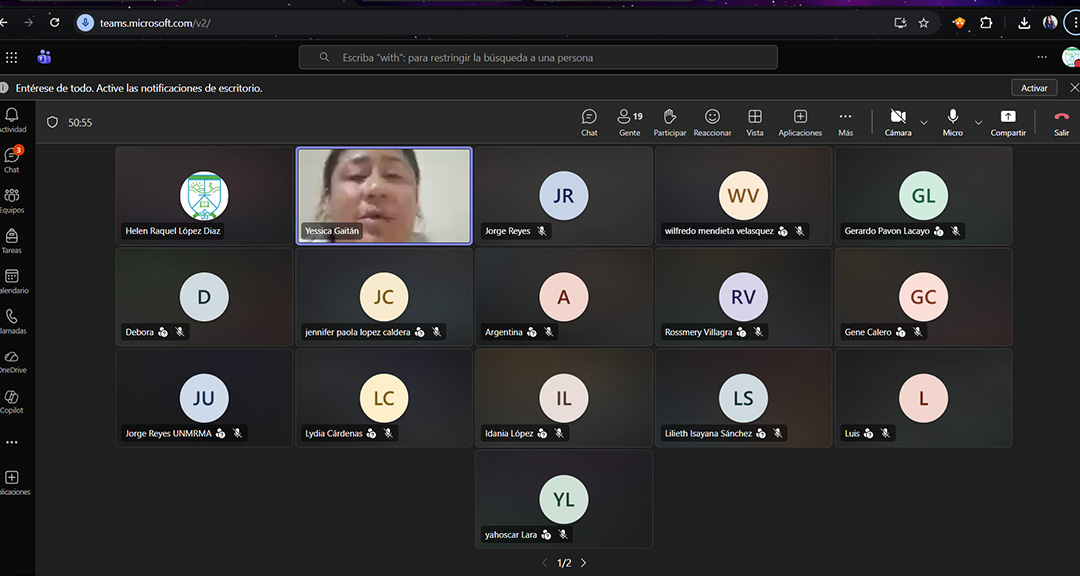Viewport: 1080px width, 576px height.
Task: Toggle the Cámara on or off
Action: click(897, 122)
